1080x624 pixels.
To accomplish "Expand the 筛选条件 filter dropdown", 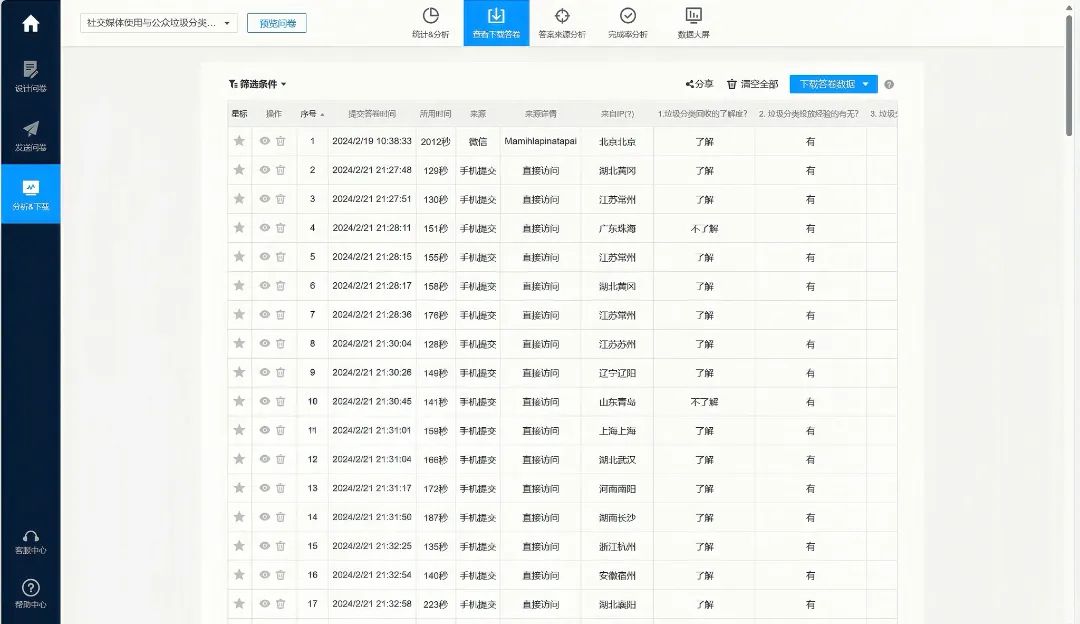I will 257,85.
